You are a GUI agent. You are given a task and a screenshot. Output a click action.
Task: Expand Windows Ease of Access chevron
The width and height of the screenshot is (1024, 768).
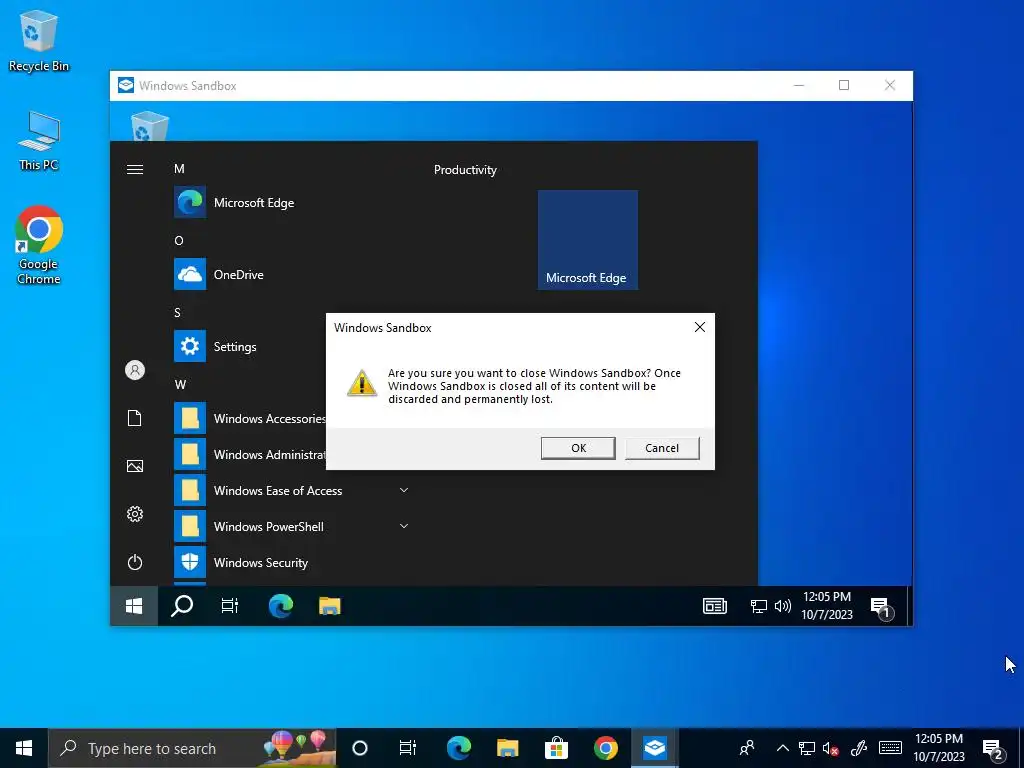404,490
